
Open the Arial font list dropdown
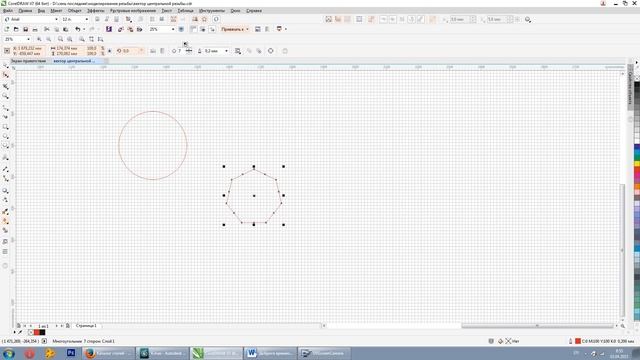pyautogui.click(x=56, y=19)
